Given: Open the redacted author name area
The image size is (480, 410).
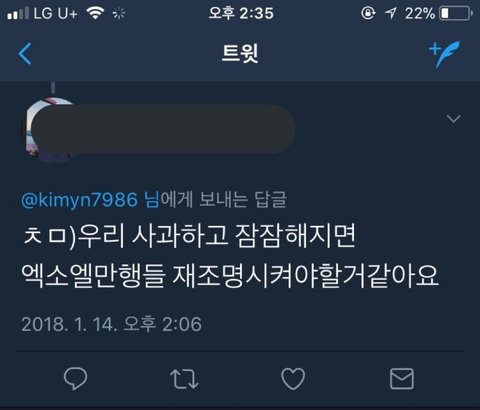Looking at the screenshot, I should click(x=163, y=129).
